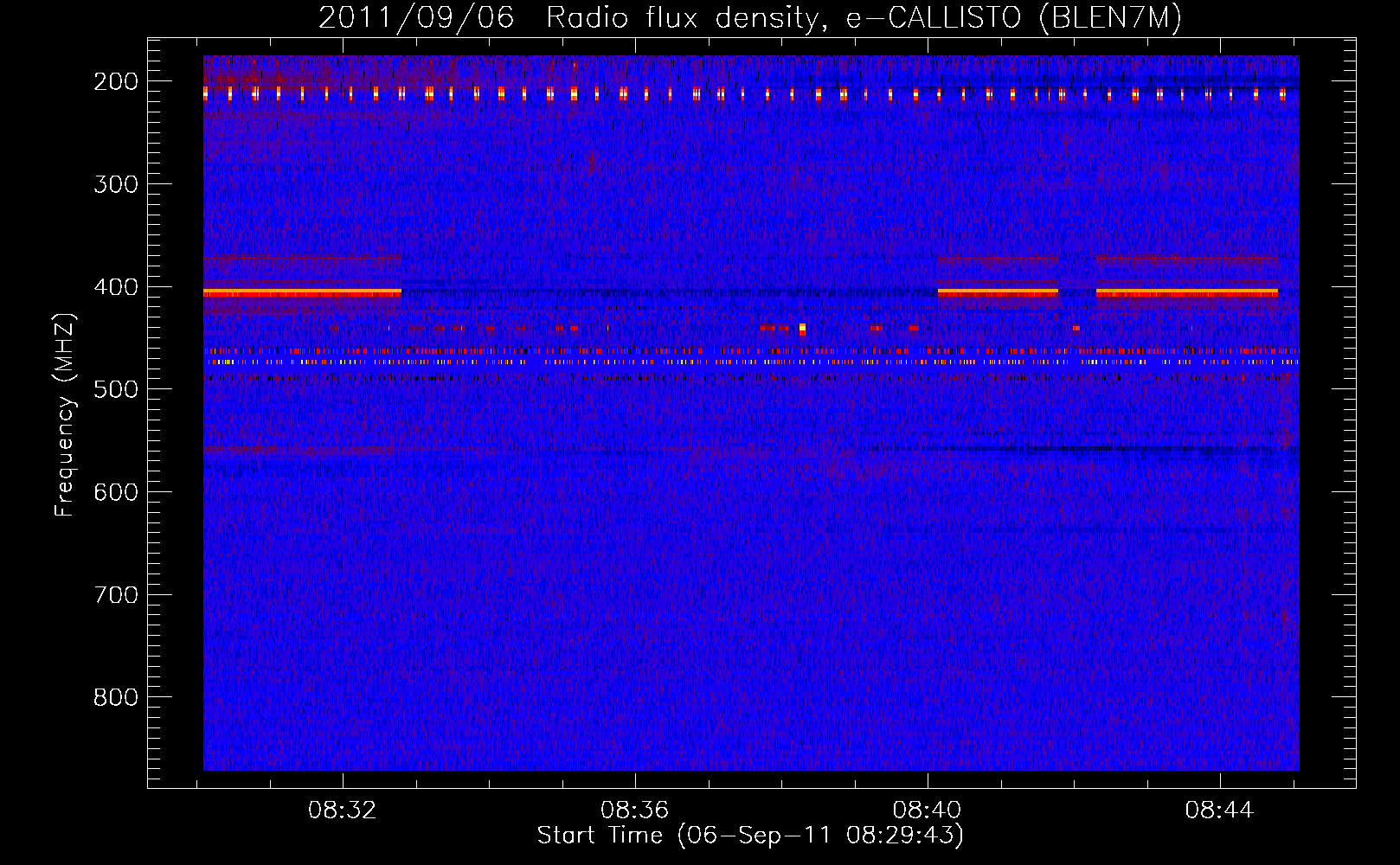Click the 'Start Time (06-Sep-11 08:29:43)' label
Image resolution: width=1400 pixels, height=865 pixels.
pos(750,836)
